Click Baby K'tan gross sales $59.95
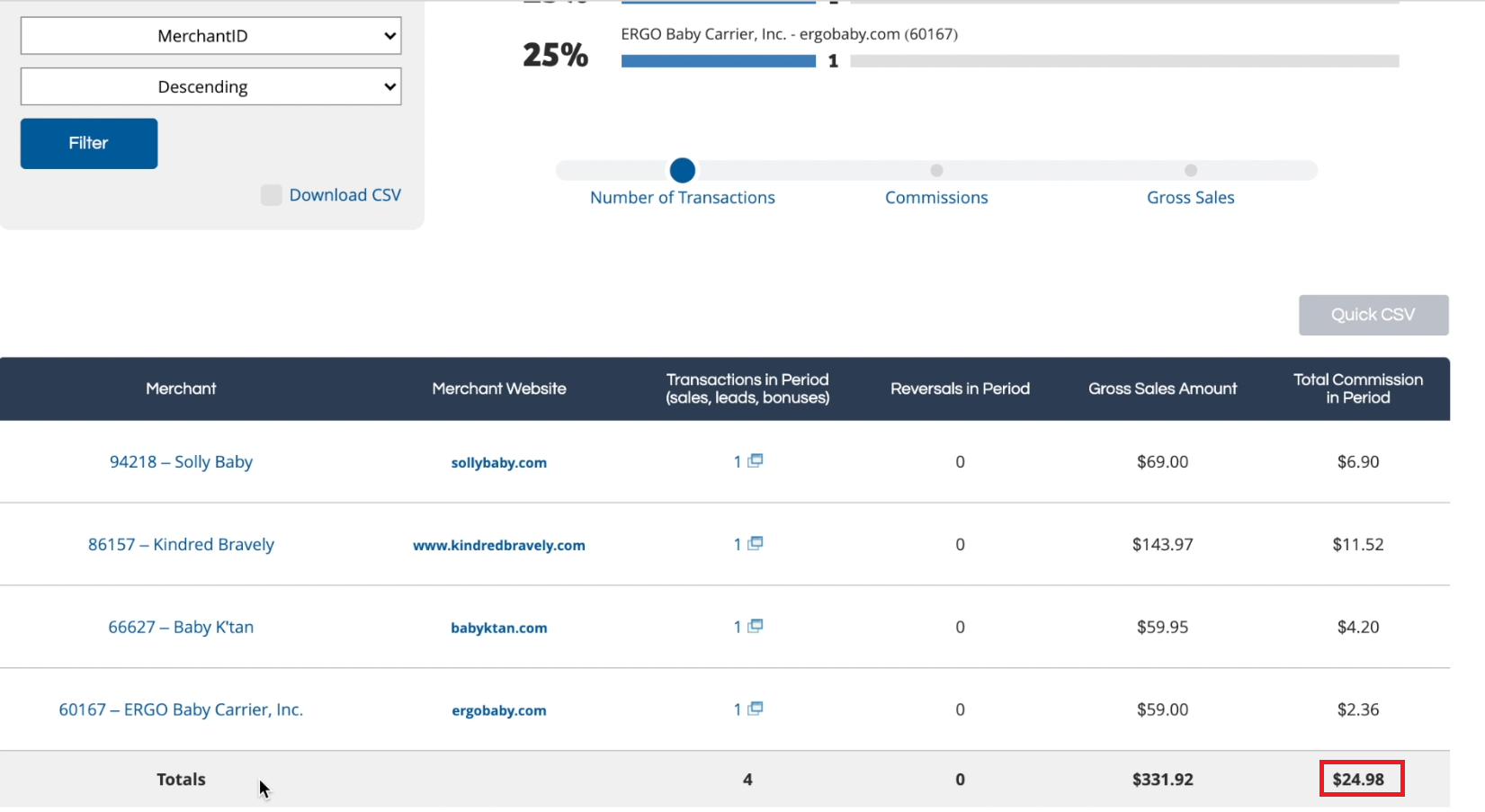 pyautogui.click(x=1162, y=627)
